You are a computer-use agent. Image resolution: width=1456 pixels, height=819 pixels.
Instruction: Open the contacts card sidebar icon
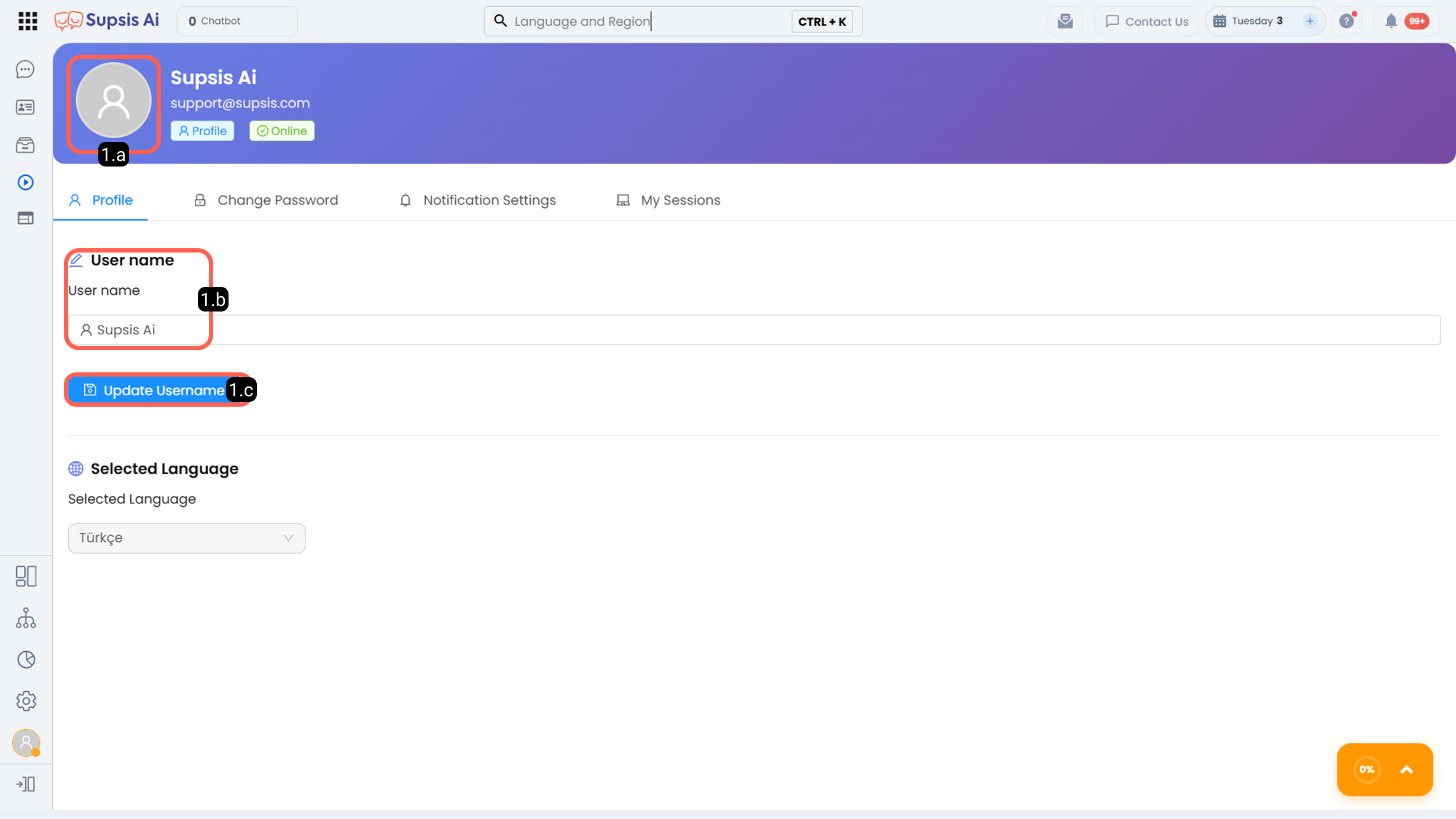click(x=25, y=108)
